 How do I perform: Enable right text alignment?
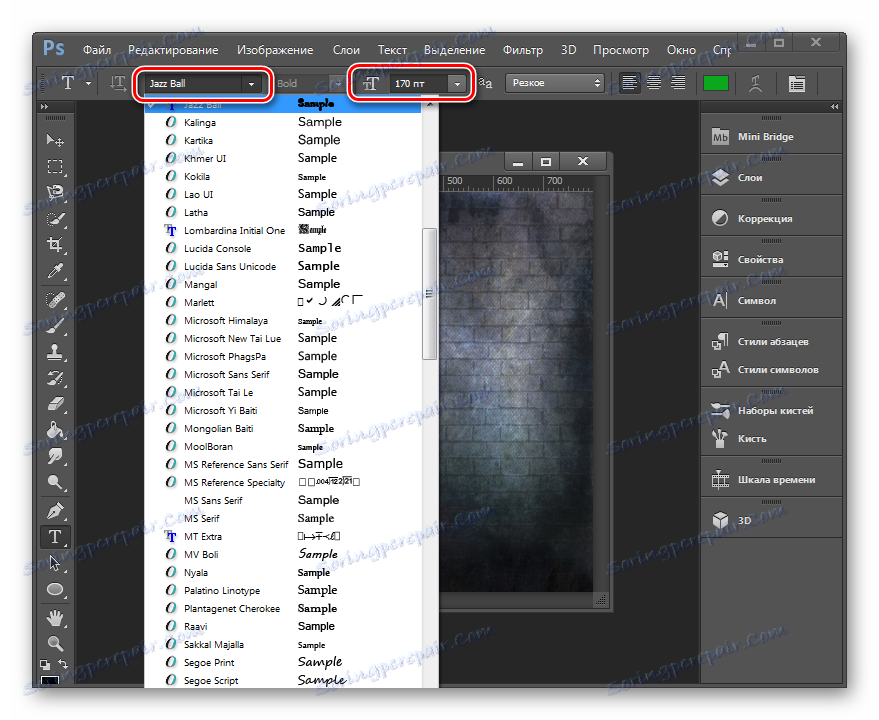[x=677, y=84]
